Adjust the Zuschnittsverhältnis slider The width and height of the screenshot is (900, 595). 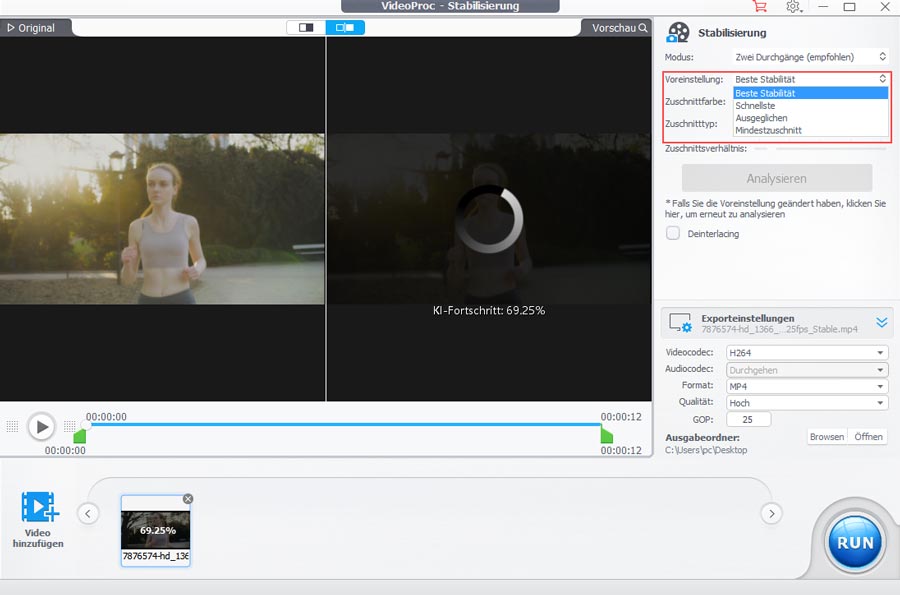pyautogui.click(x=821, y=149)
